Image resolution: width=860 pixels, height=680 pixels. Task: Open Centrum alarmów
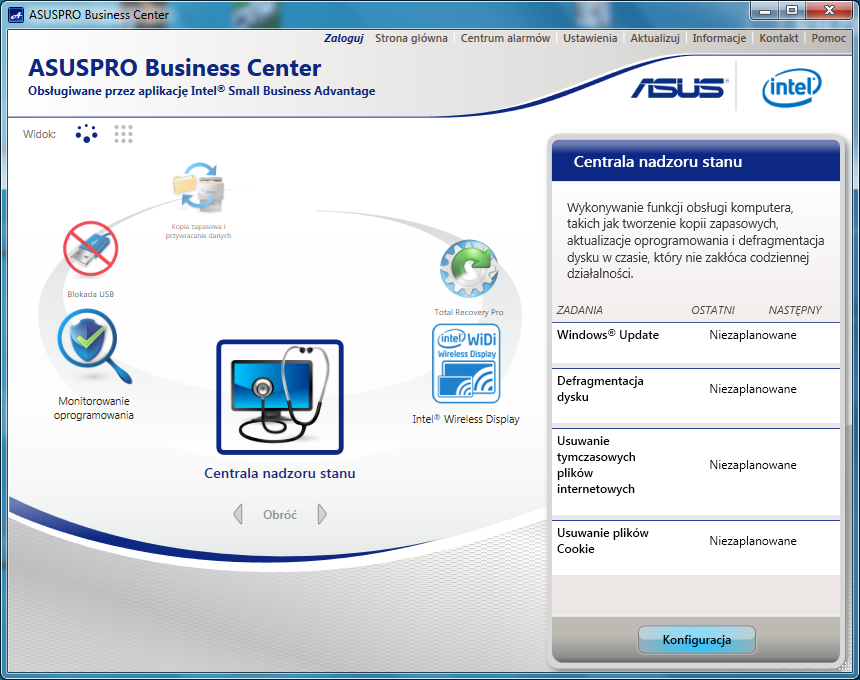tap(505, 38)
